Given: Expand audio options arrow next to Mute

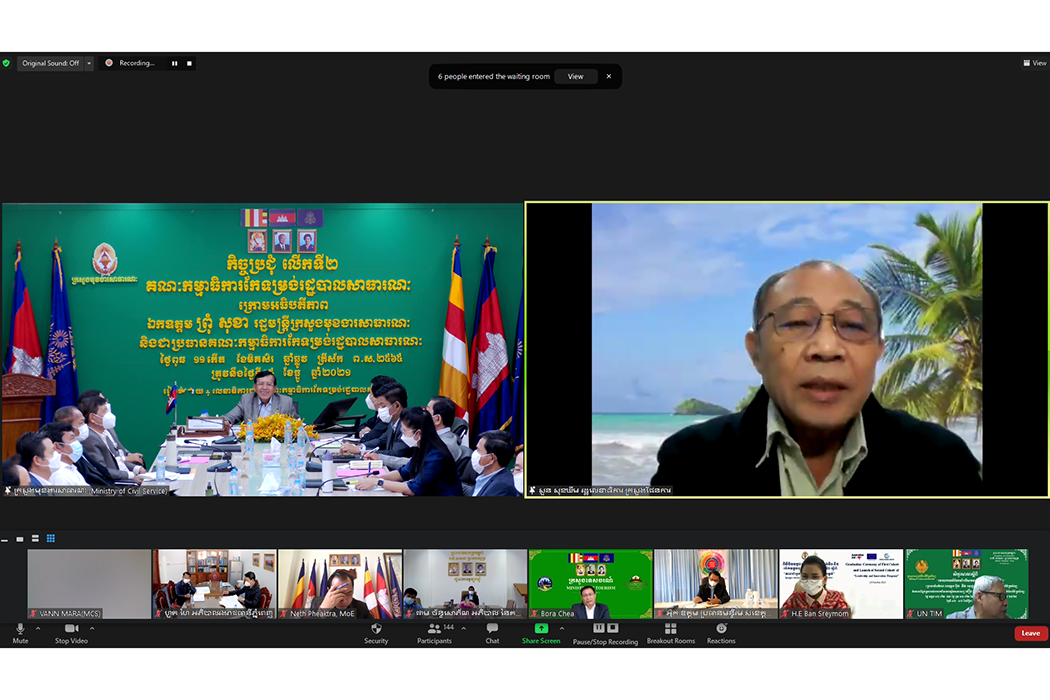Looking at the screenshot, I should pos(38,629).
